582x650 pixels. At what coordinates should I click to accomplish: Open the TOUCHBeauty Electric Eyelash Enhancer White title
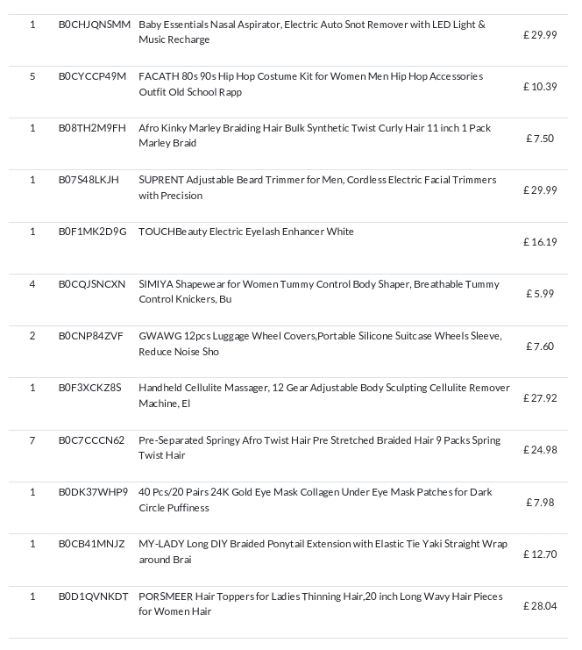(246, 231)
